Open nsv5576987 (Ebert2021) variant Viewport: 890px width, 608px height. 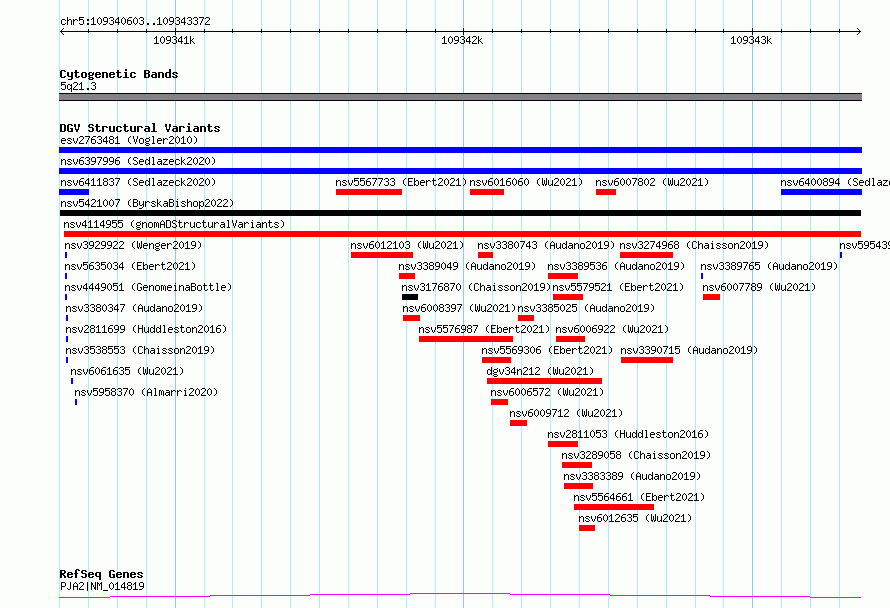(x=484, y=329)
